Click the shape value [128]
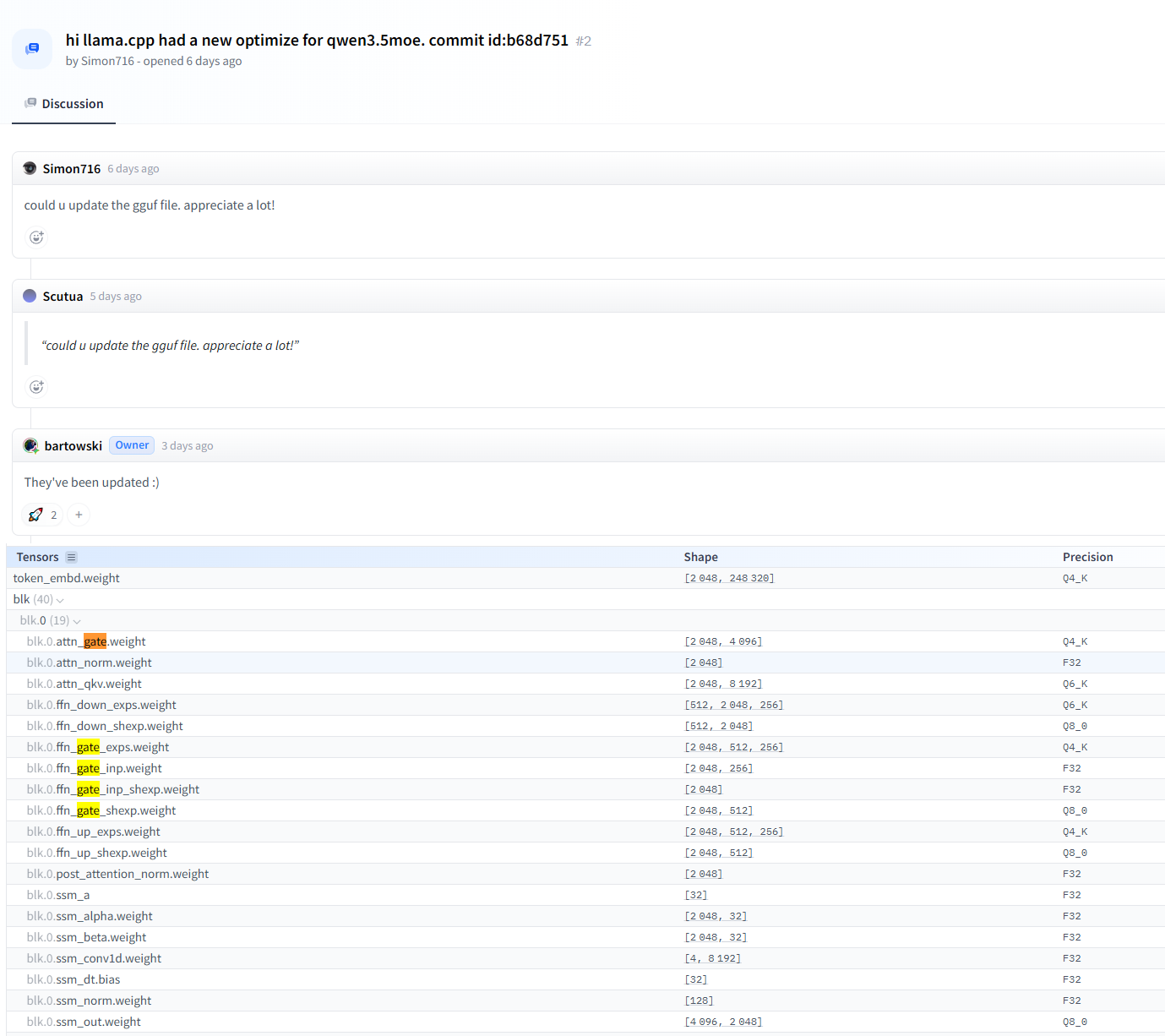 point(699,1001)
